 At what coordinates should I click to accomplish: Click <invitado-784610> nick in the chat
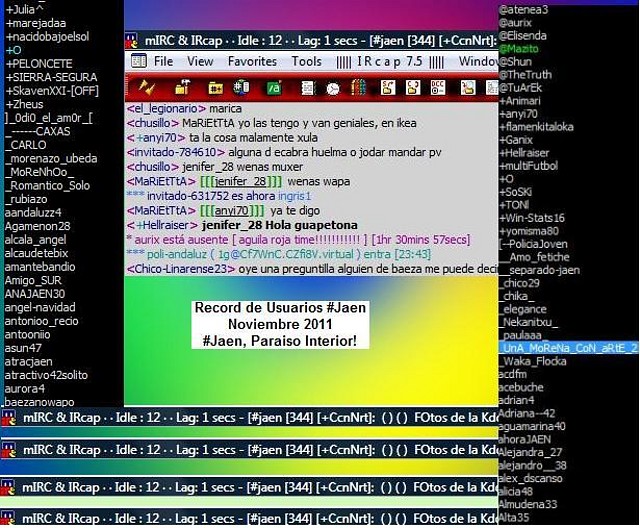[176, 152]
